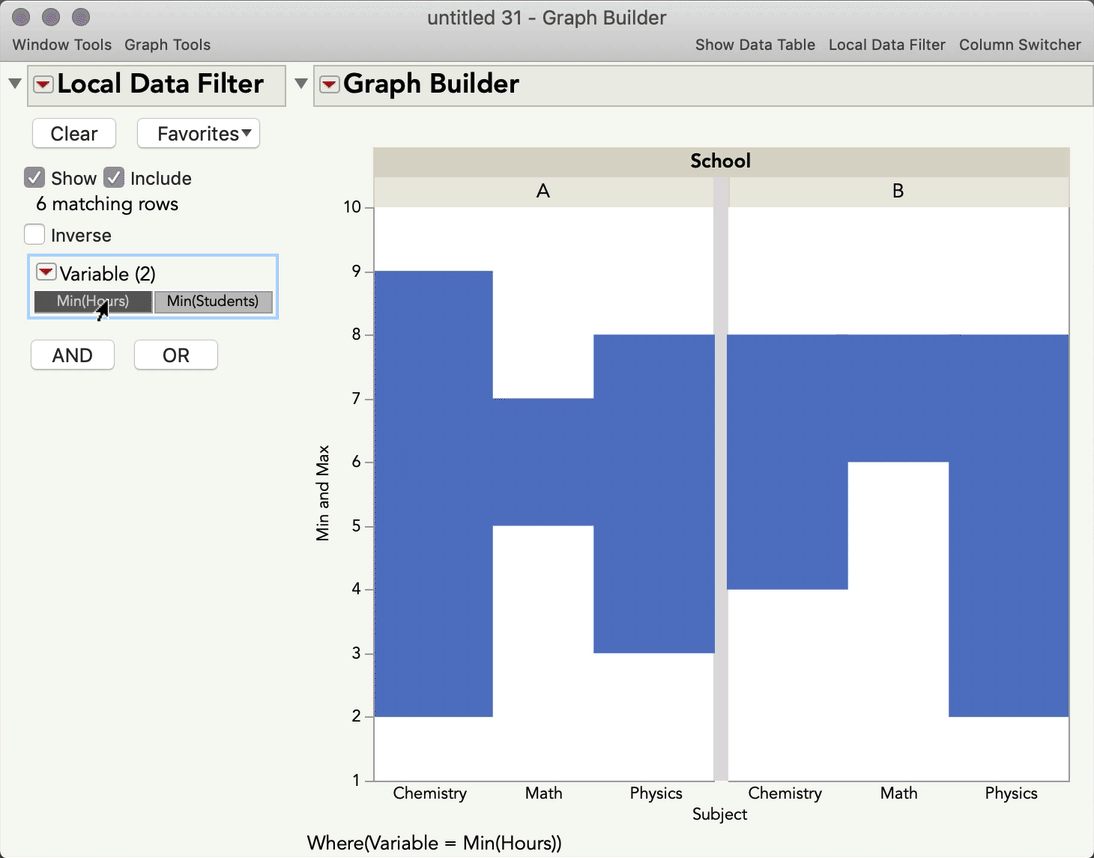This screenshot has height=858, width=1094.
Task: Click Column Switcher in toolbar
Action: 1020,44
